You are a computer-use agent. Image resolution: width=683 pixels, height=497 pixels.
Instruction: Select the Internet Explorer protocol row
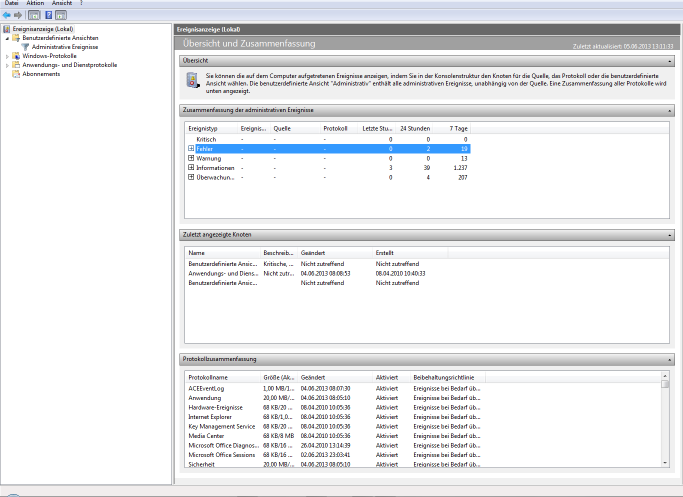[335, 417]
